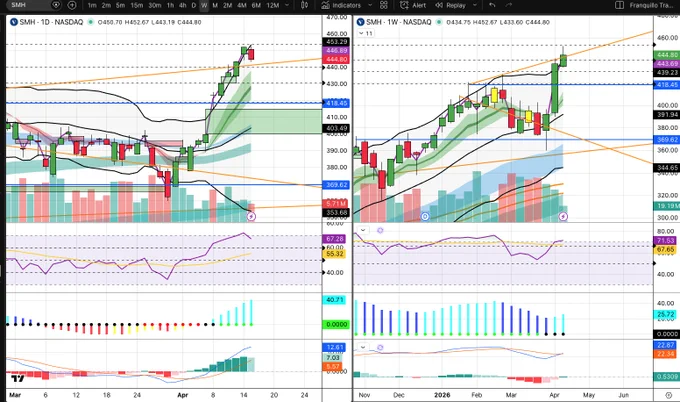
Task: Click the 71.53 RSI value label on weekly pane
Action: (x=666, y=240)
